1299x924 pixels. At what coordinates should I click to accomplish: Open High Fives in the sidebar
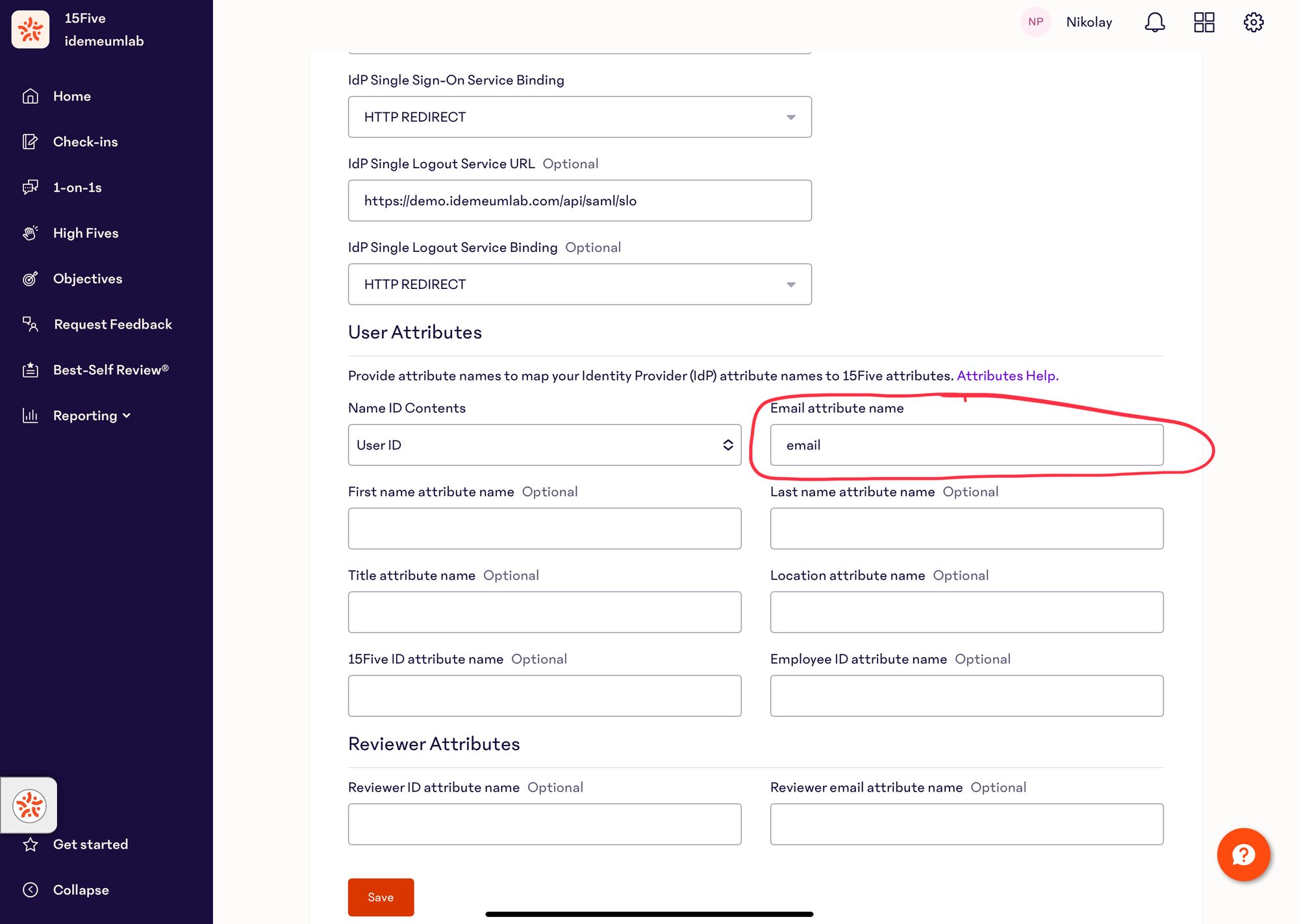(x=86, y=232)
